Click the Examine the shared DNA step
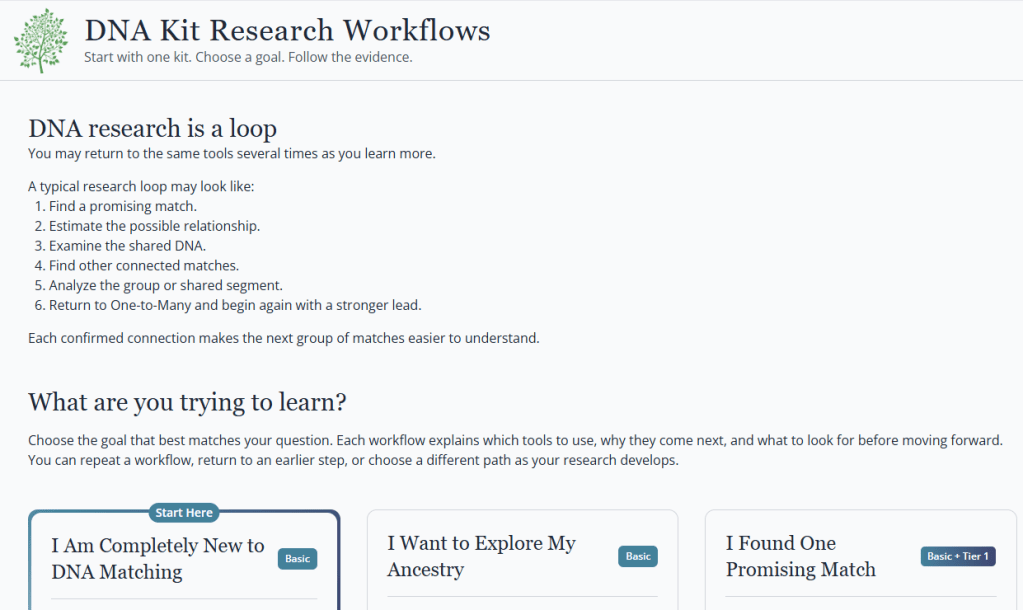 coord(127,246)
